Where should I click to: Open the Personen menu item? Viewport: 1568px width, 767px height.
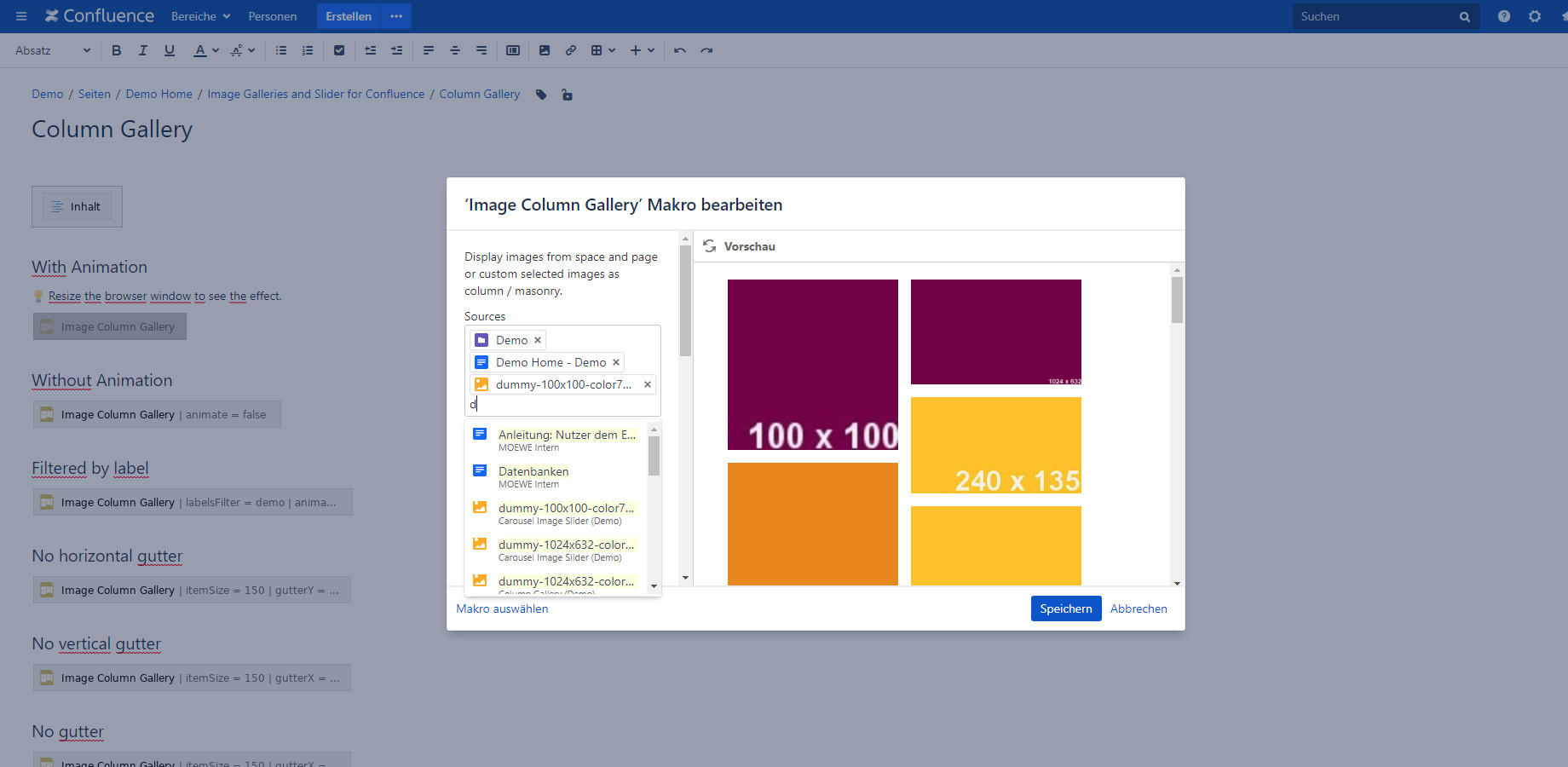click(273, 16)
